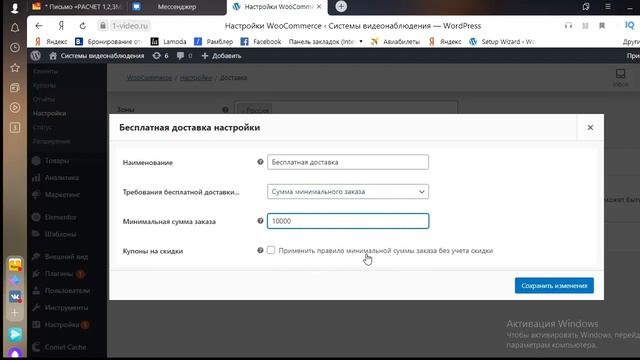Viewport: 640px width, 360px height.
Task: Close the Настройки WooCommerce tab
Action: point(319,7)
